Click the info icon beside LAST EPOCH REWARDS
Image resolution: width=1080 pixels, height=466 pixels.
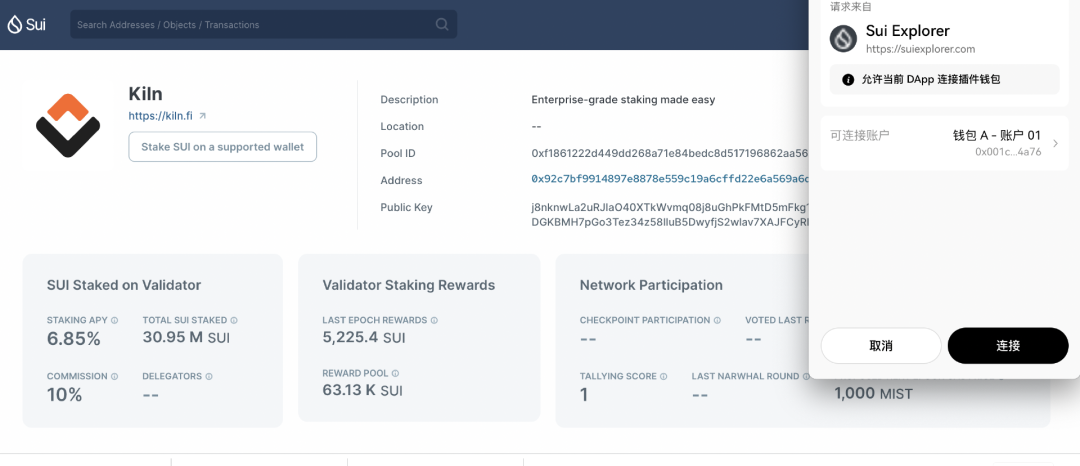coord(434,320)
